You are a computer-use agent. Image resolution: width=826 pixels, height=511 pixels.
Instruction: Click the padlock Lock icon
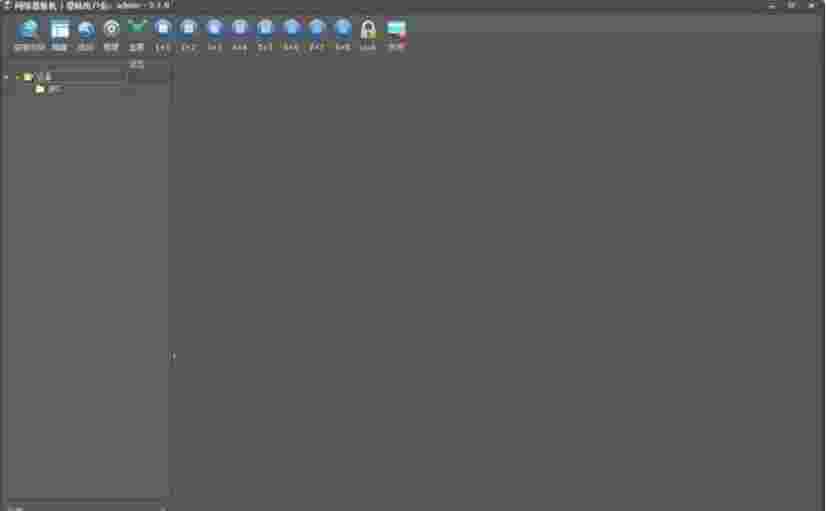368,31
